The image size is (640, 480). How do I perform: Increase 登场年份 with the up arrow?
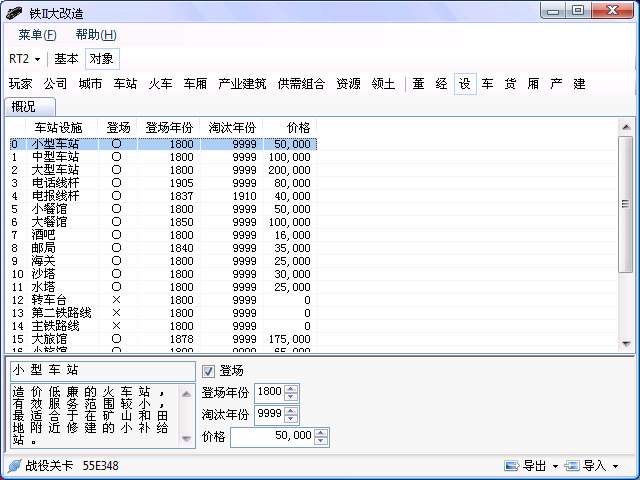tap(291, 389)
